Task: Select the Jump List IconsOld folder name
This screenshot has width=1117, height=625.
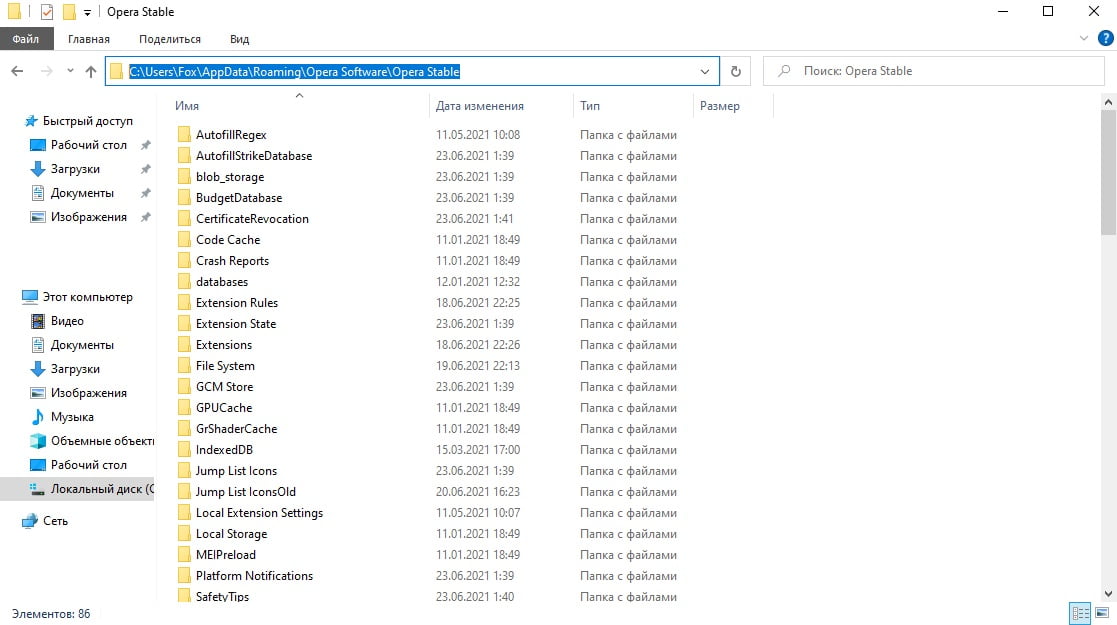Action: tap(246, 492)
